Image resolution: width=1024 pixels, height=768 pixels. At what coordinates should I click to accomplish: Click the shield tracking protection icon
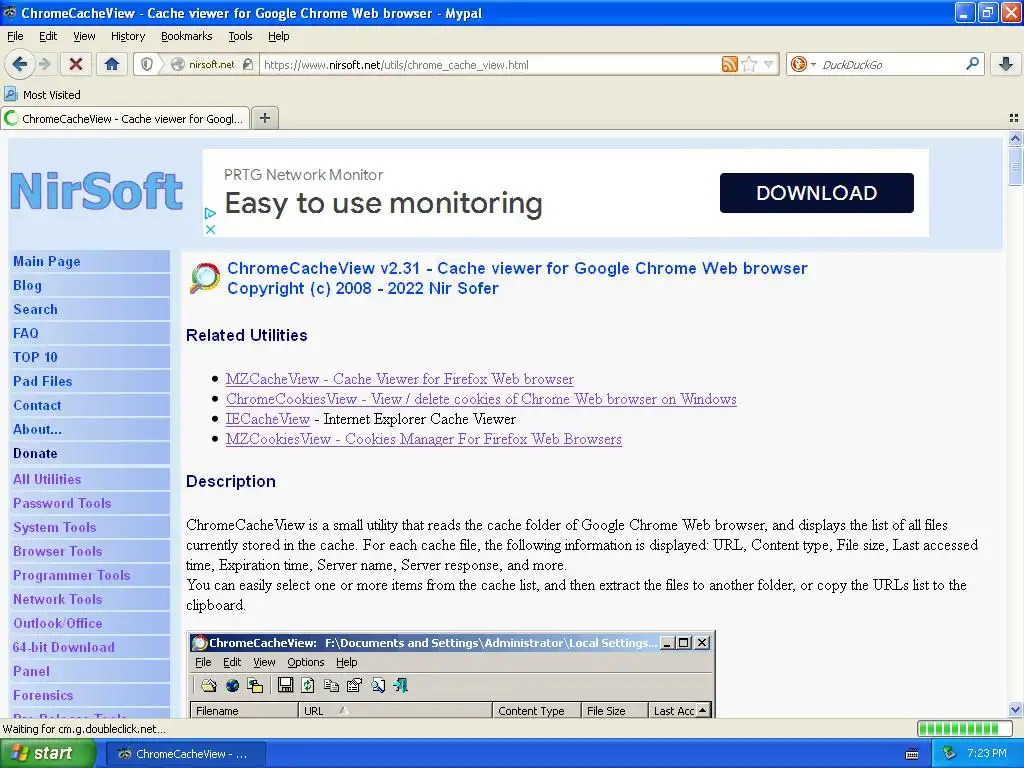[x=147, y=64]
